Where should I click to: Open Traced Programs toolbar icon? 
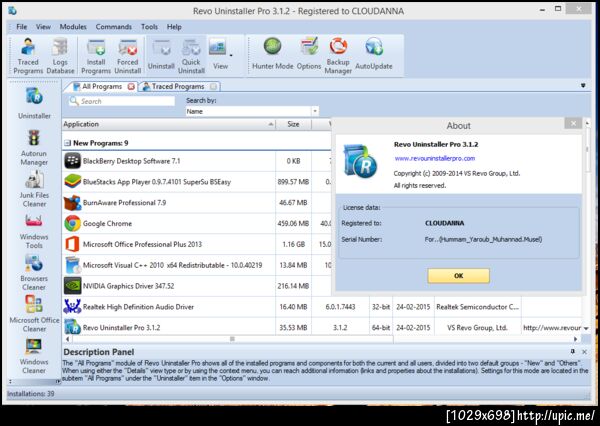(28, 56)
